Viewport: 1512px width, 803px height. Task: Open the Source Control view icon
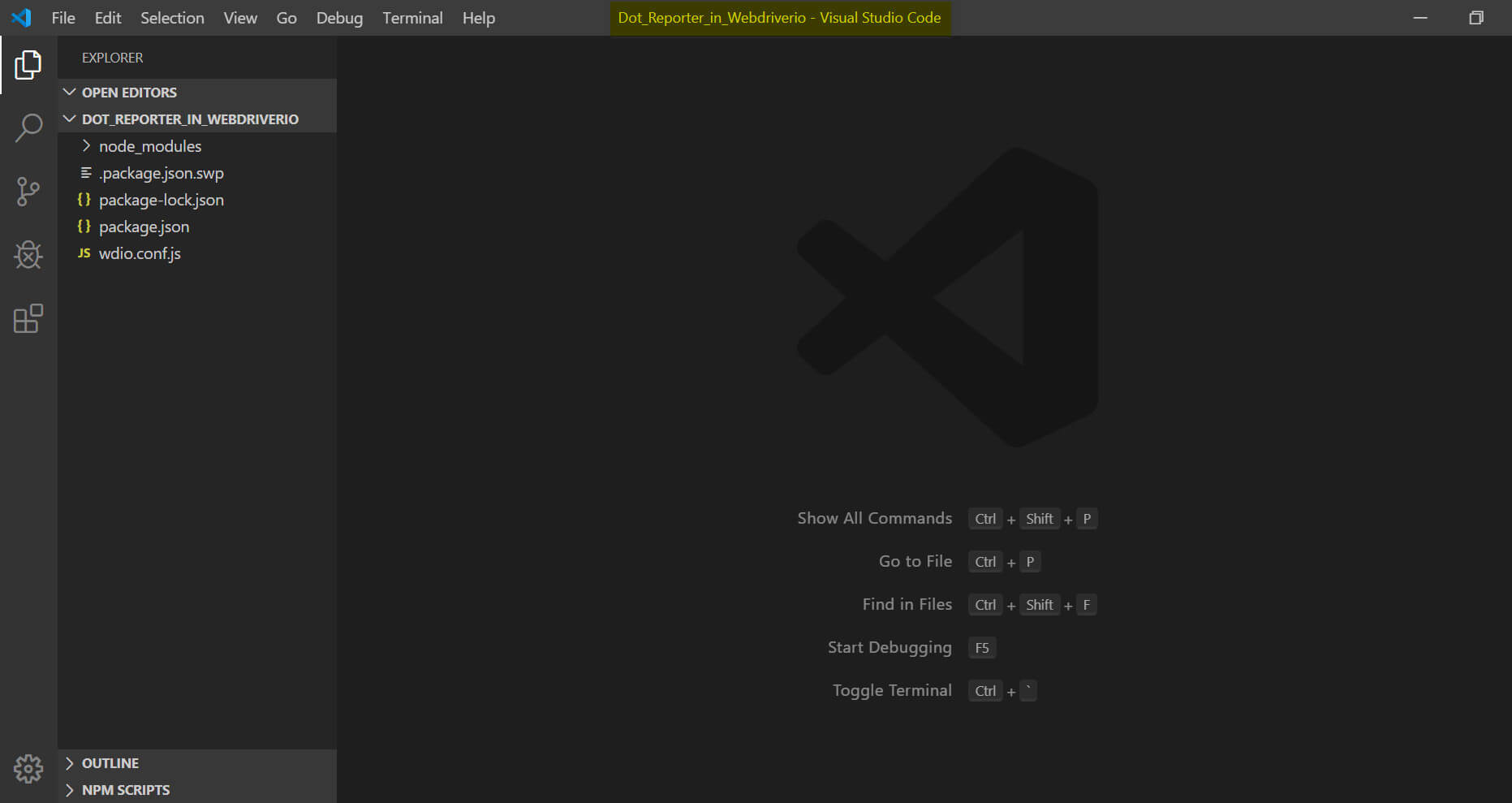(28, 192)
